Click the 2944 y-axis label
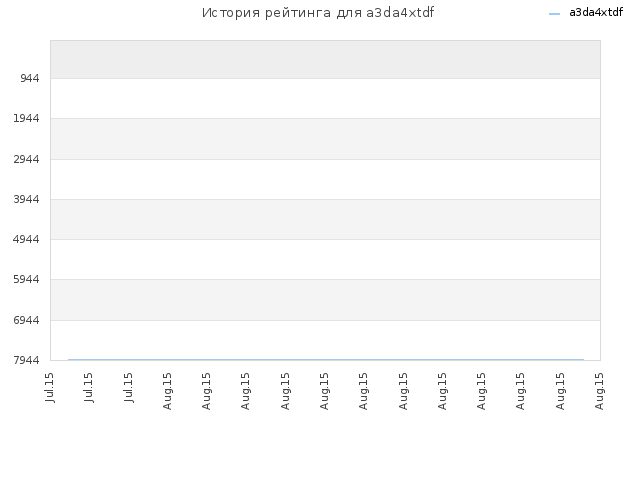This screenshot has height=480, width=640. 26,159
